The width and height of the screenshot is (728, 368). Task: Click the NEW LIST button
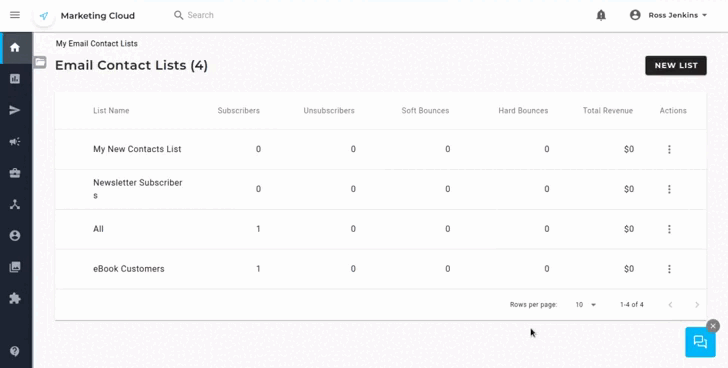coord(676,65)
